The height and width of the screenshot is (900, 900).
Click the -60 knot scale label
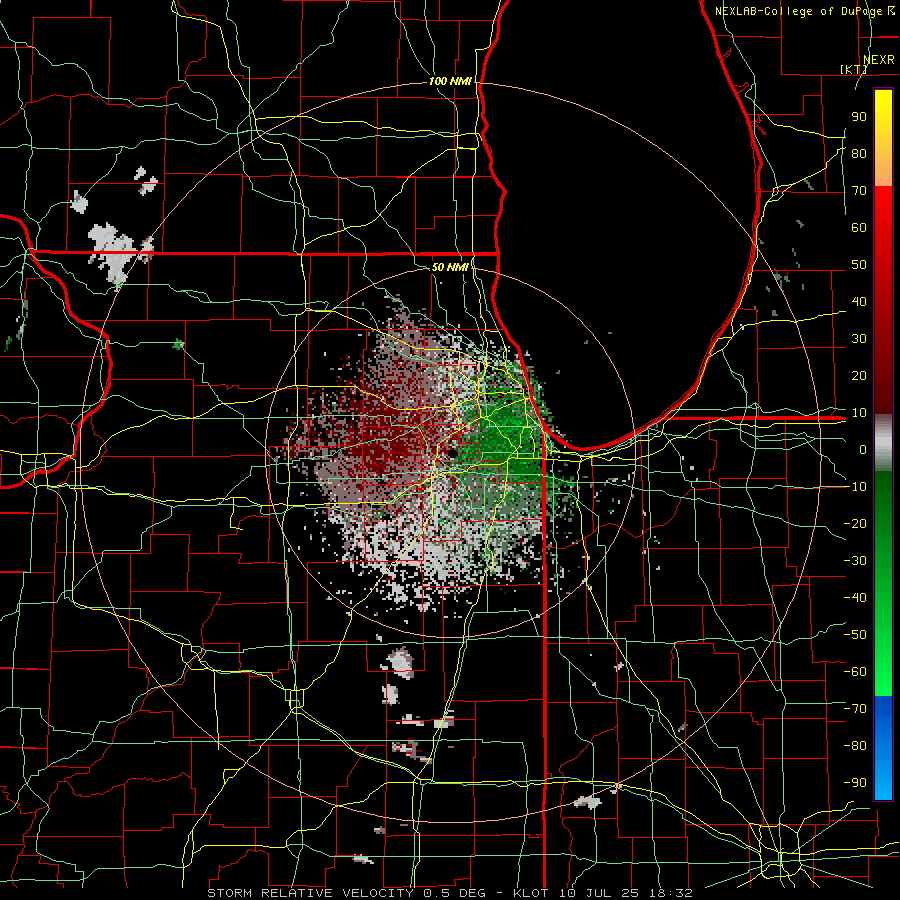(855, 672)
